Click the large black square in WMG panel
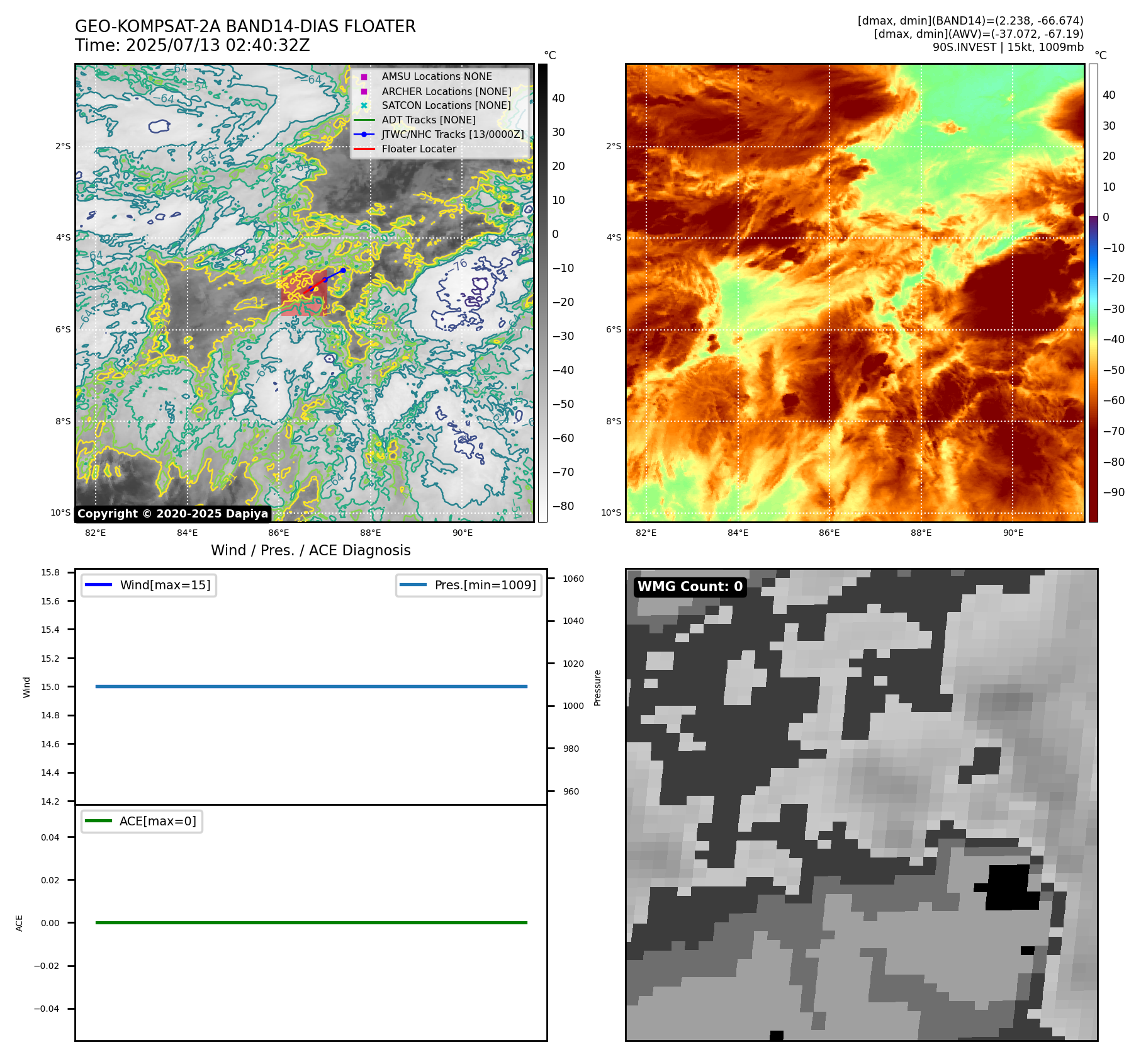 [x=1011, y=888]
